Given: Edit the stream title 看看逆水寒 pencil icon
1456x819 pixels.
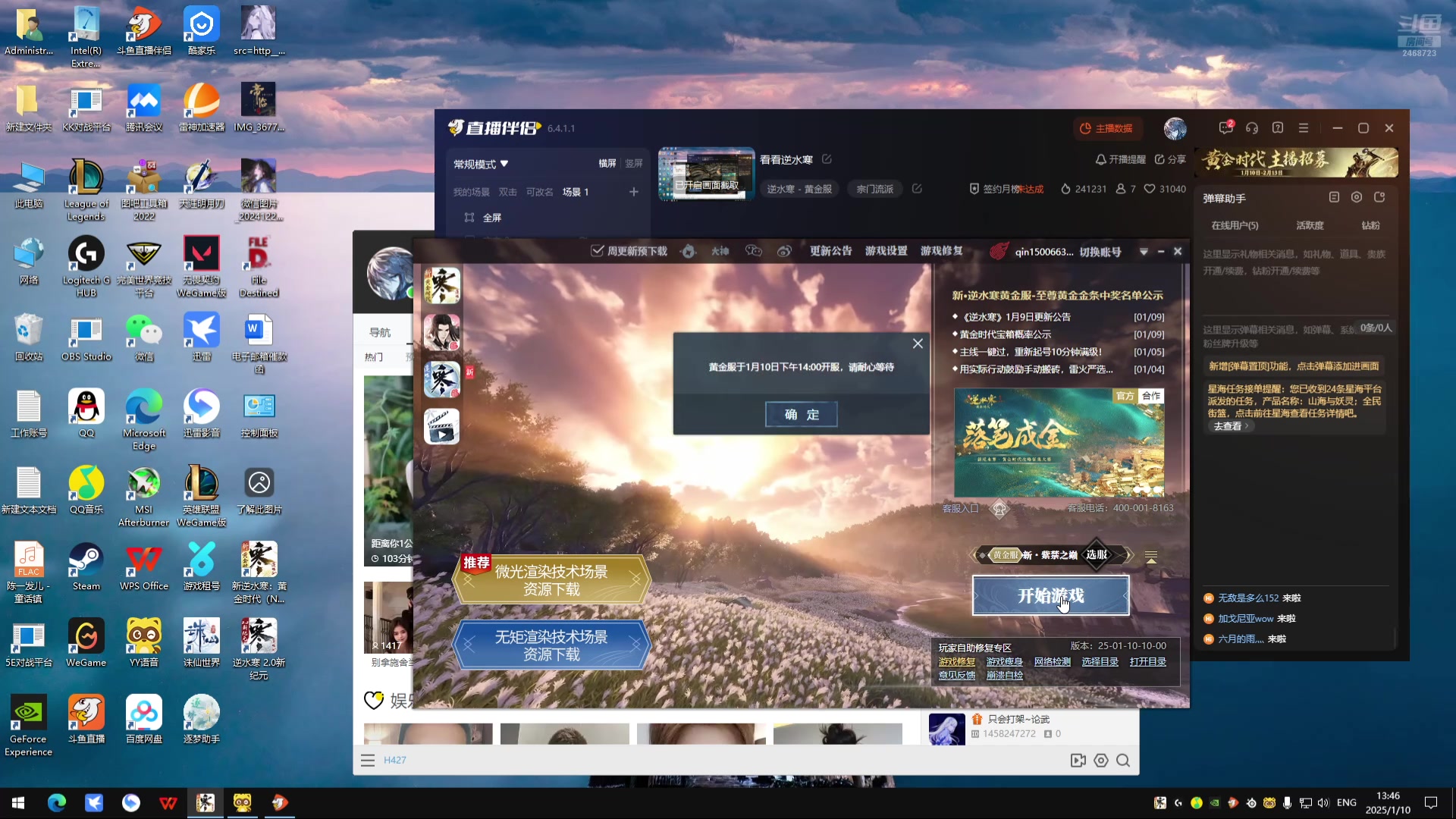Looking at the screenshot, I should coord(827,159).
